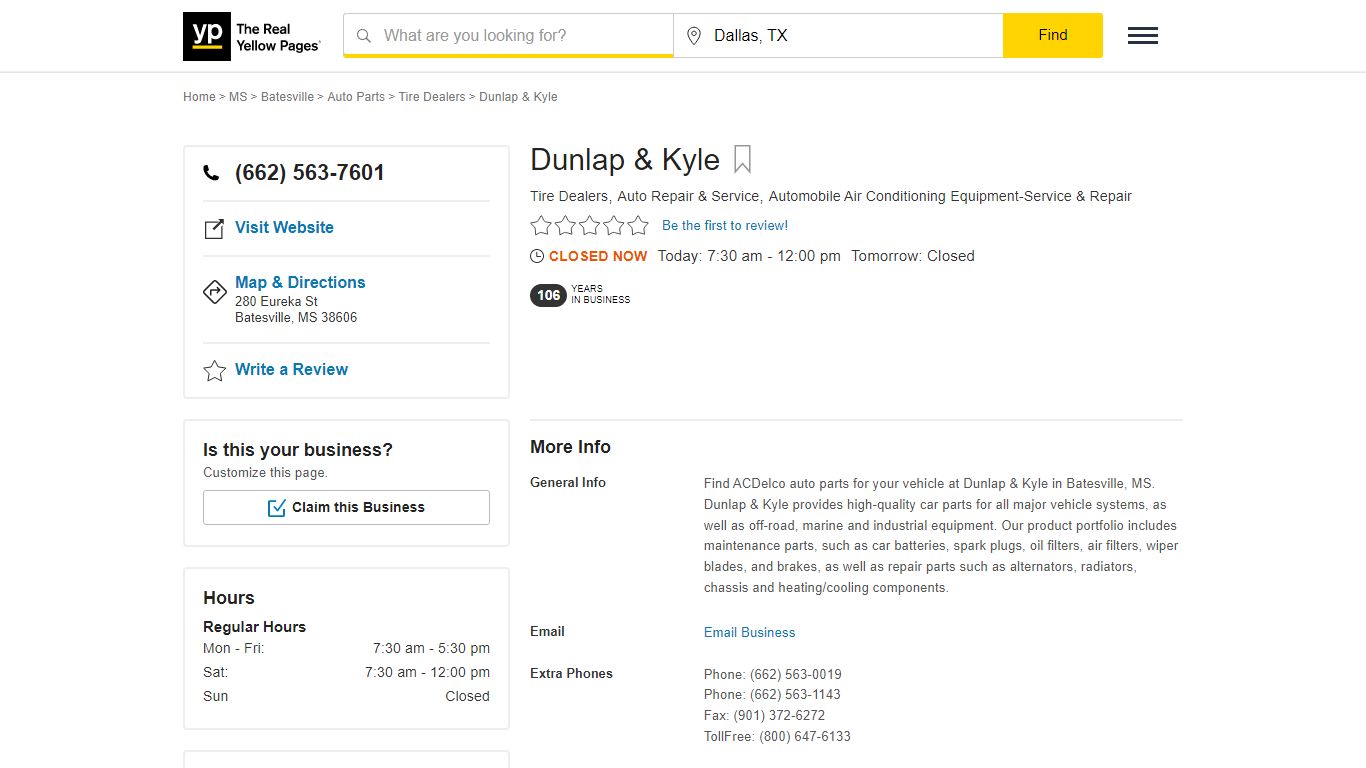Click 'TollFree: (800) 647-6133'
This screenshot has width=1366, height=768.
777,736
